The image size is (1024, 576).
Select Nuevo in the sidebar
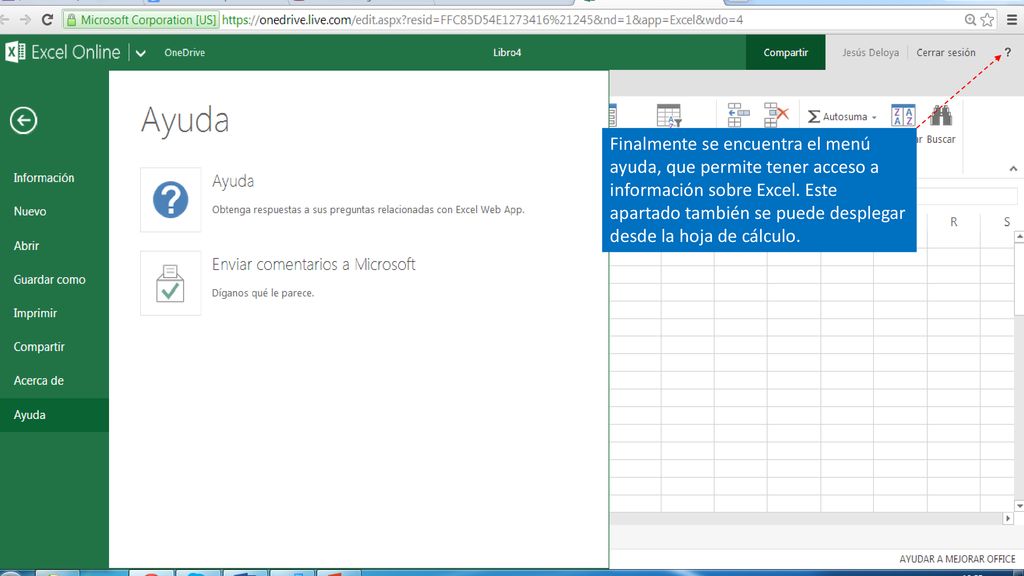point(30,212)
